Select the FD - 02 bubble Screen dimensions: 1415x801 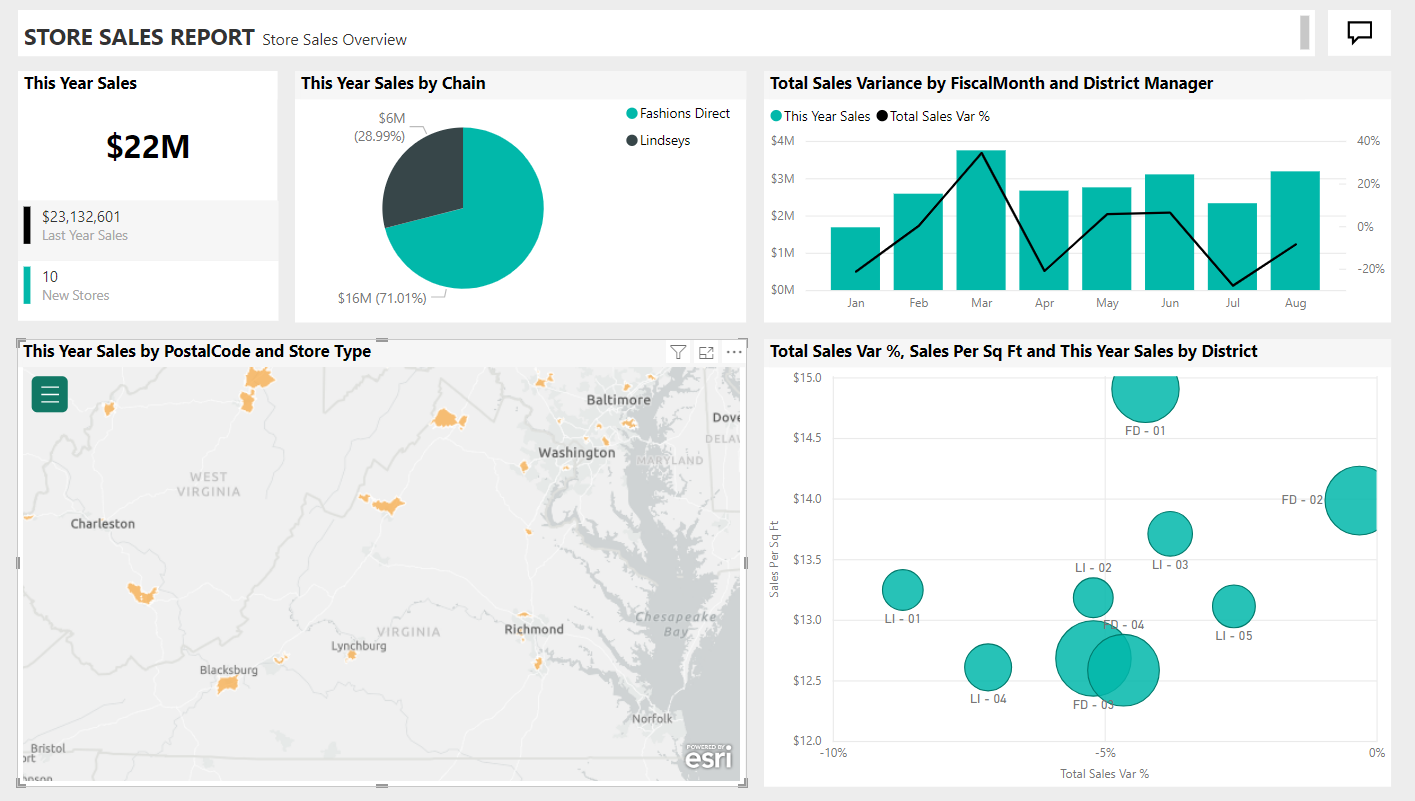[1352, 500]
